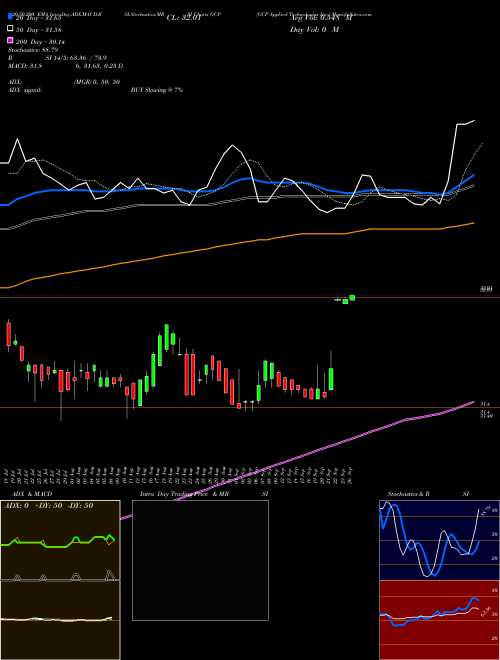Image resolution: width=500 pixels, height=660 pixels.
Task: Click the '31.4' price axis label
Action: 484,404
